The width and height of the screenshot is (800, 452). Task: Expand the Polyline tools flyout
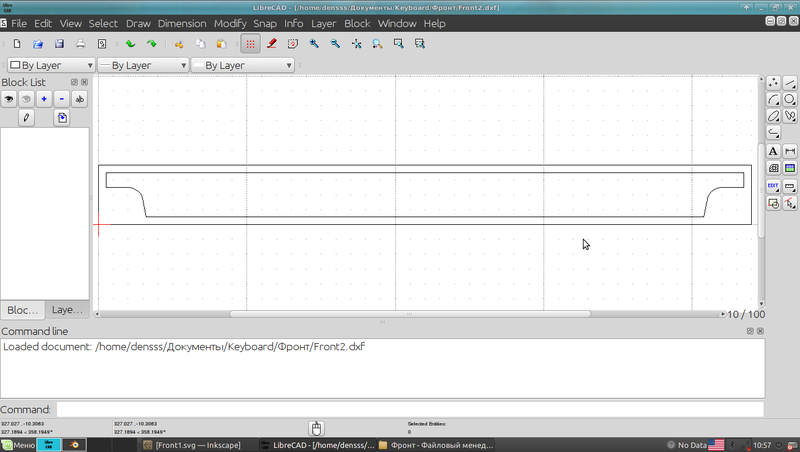point(773,133)
